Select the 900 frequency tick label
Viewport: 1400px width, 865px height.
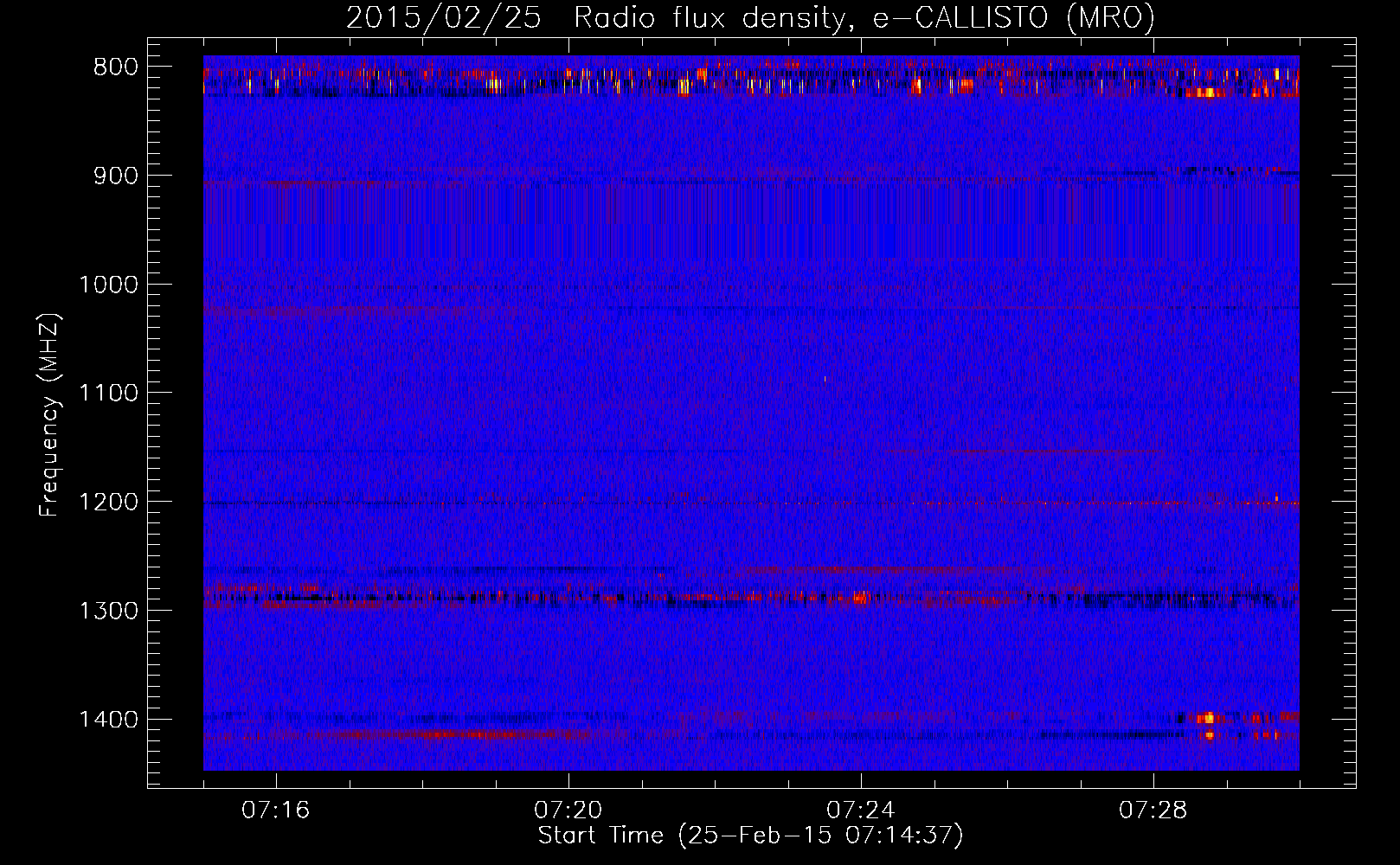113,176
